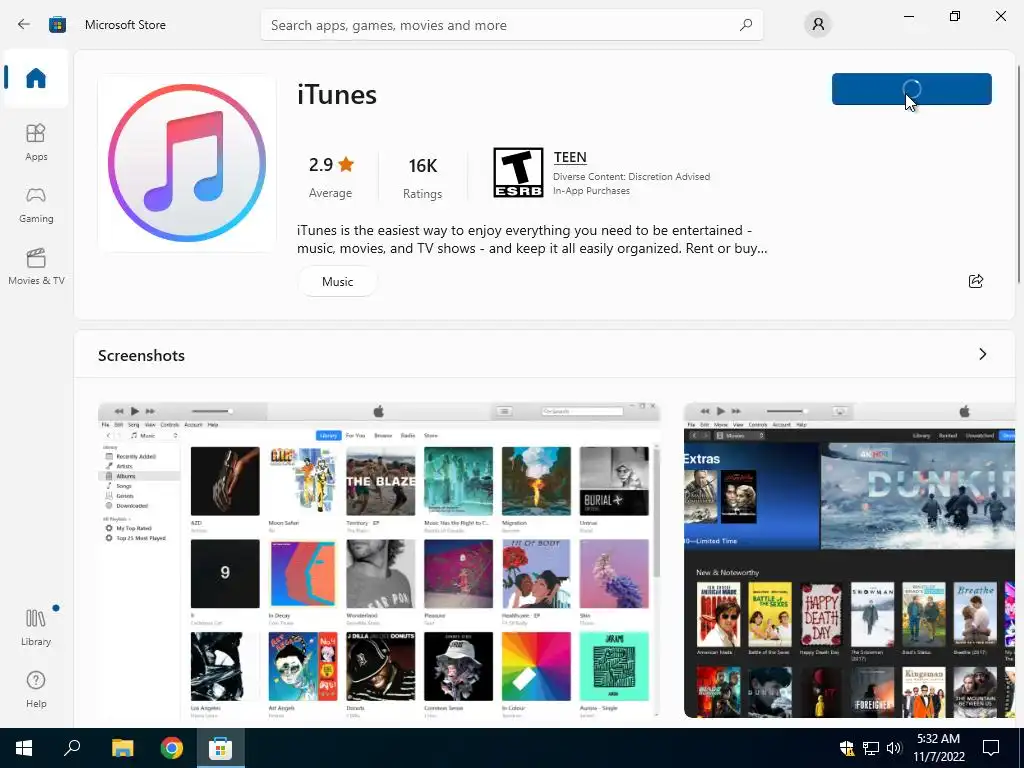
Task: Click the Screenshots heading
Action: point(141,355)
